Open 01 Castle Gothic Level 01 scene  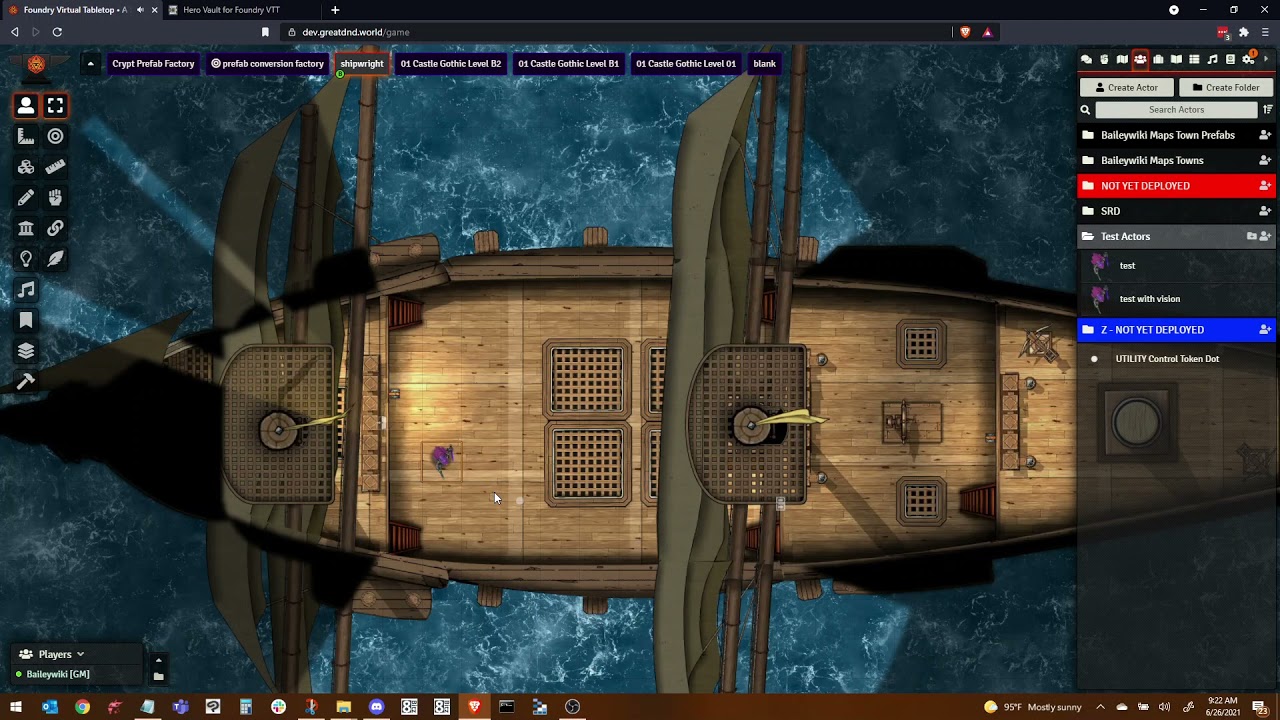[x=686, y=64]
